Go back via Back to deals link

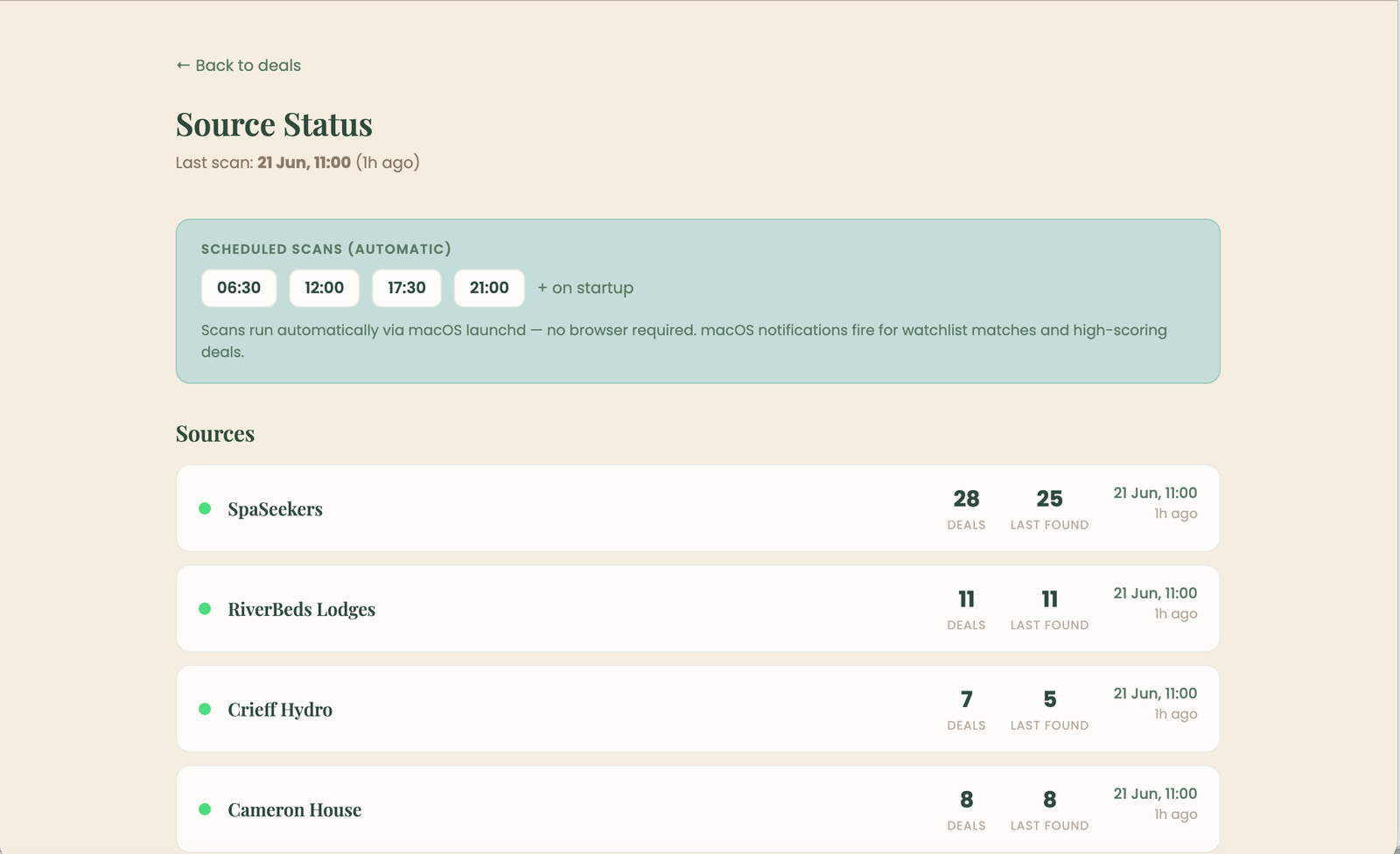238,66
